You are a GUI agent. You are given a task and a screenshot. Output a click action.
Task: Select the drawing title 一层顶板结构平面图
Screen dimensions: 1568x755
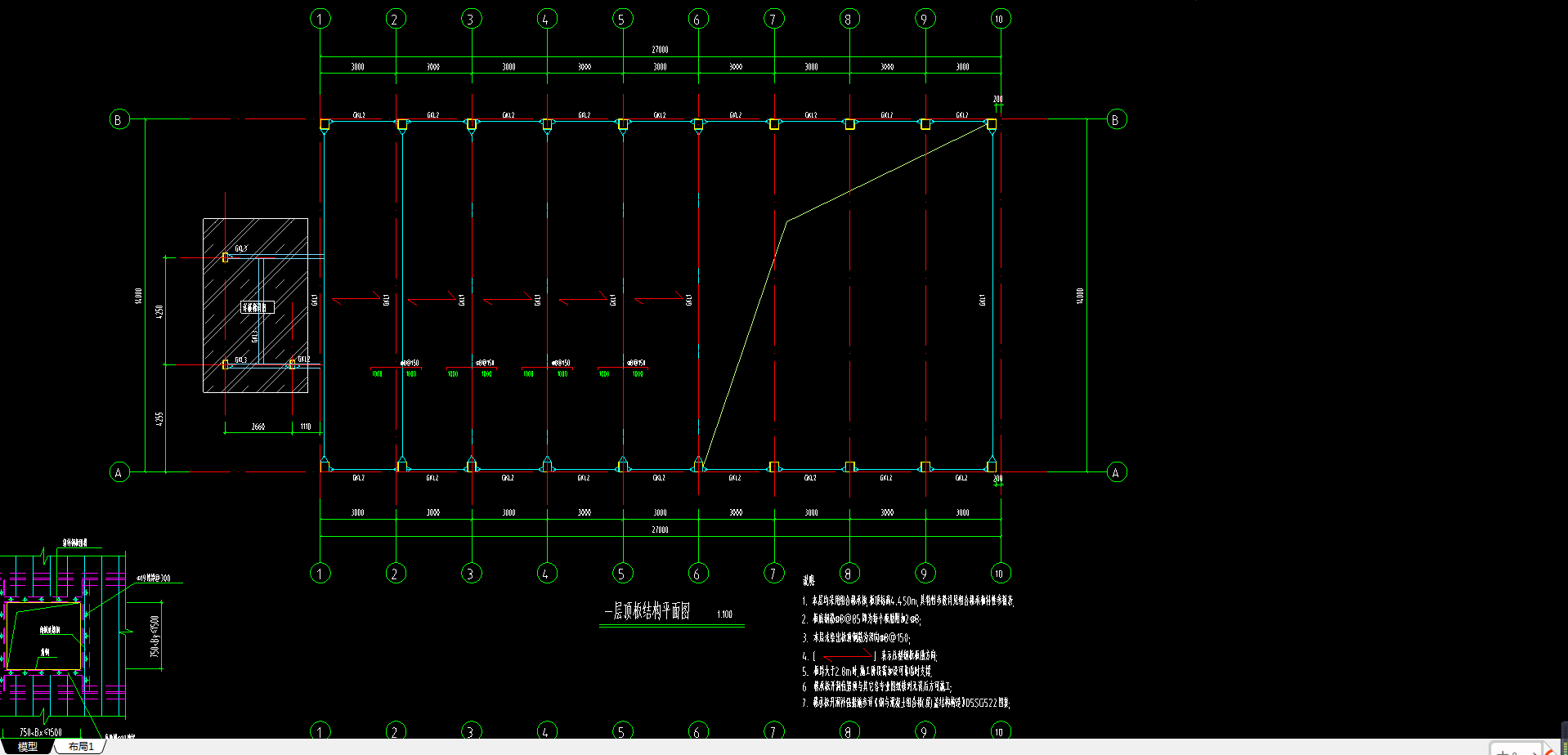(647, 611)
